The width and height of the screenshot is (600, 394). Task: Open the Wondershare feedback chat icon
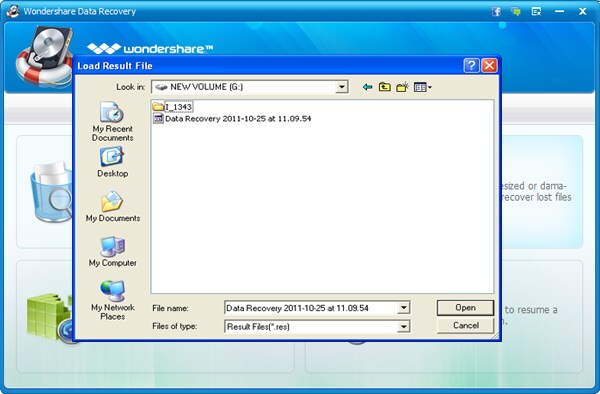pos(516,11)
